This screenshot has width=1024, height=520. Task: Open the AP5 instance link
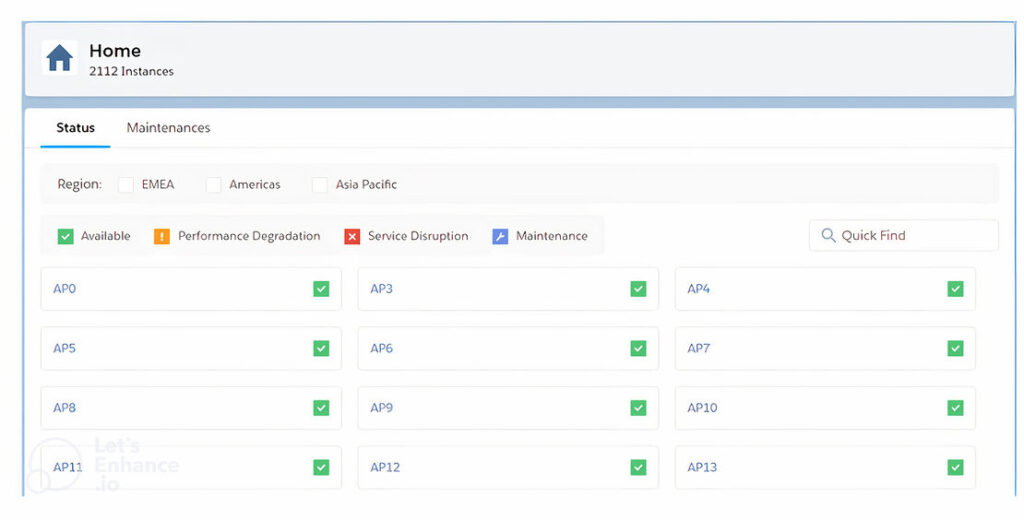[x=65, y=348]
